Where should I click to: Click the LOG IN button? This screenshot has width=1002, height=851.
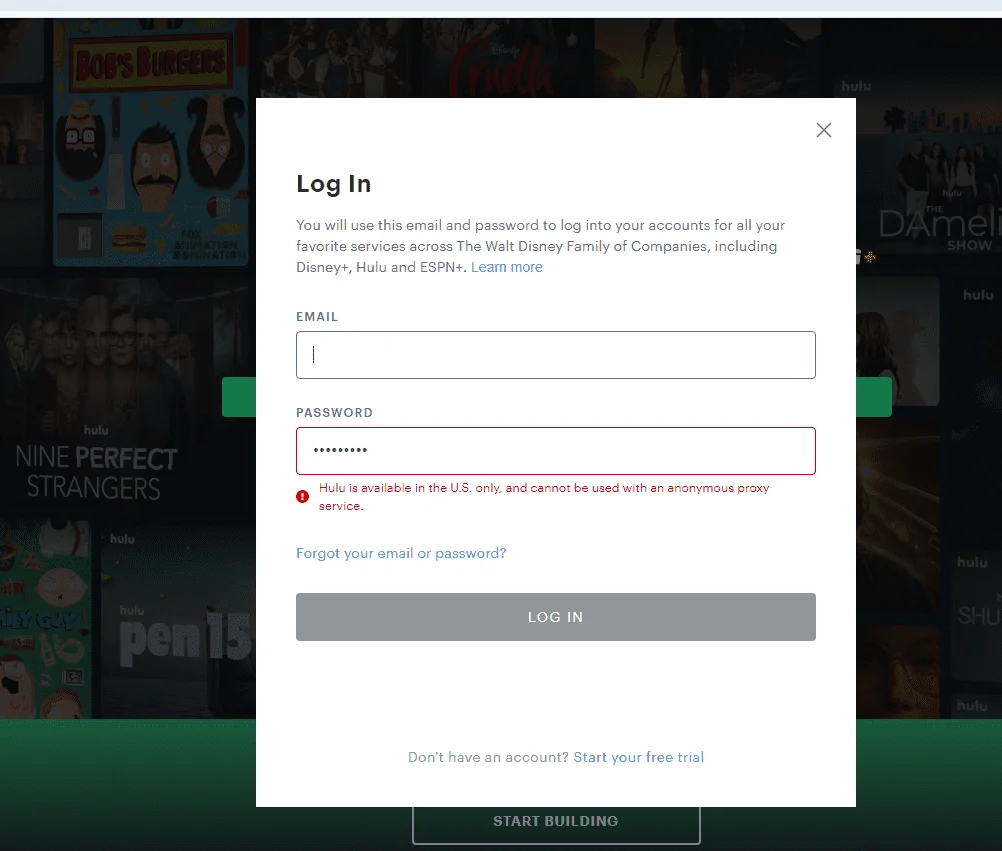tap(555, 617)
